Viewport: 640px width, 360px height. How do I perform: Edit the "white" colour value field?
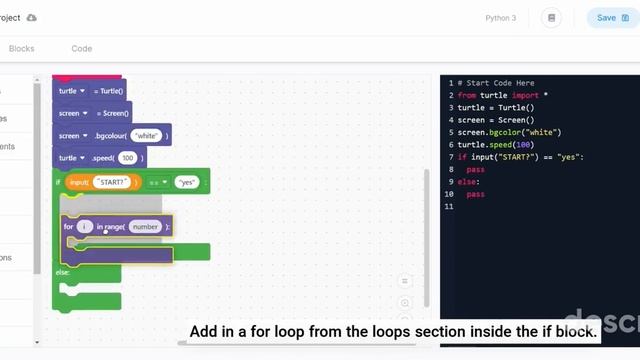pos(146,136)
